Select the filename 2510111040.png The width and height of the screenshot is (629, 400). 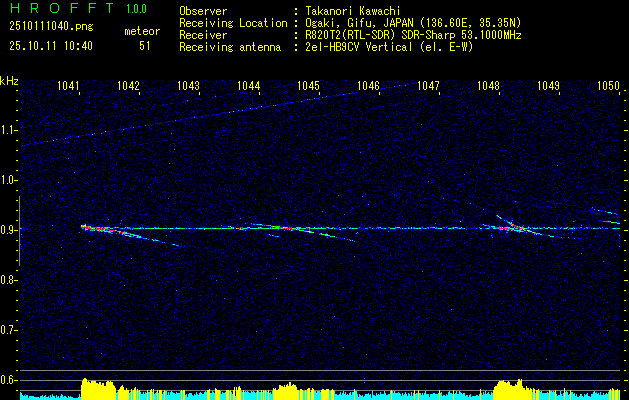coord(51,27)
